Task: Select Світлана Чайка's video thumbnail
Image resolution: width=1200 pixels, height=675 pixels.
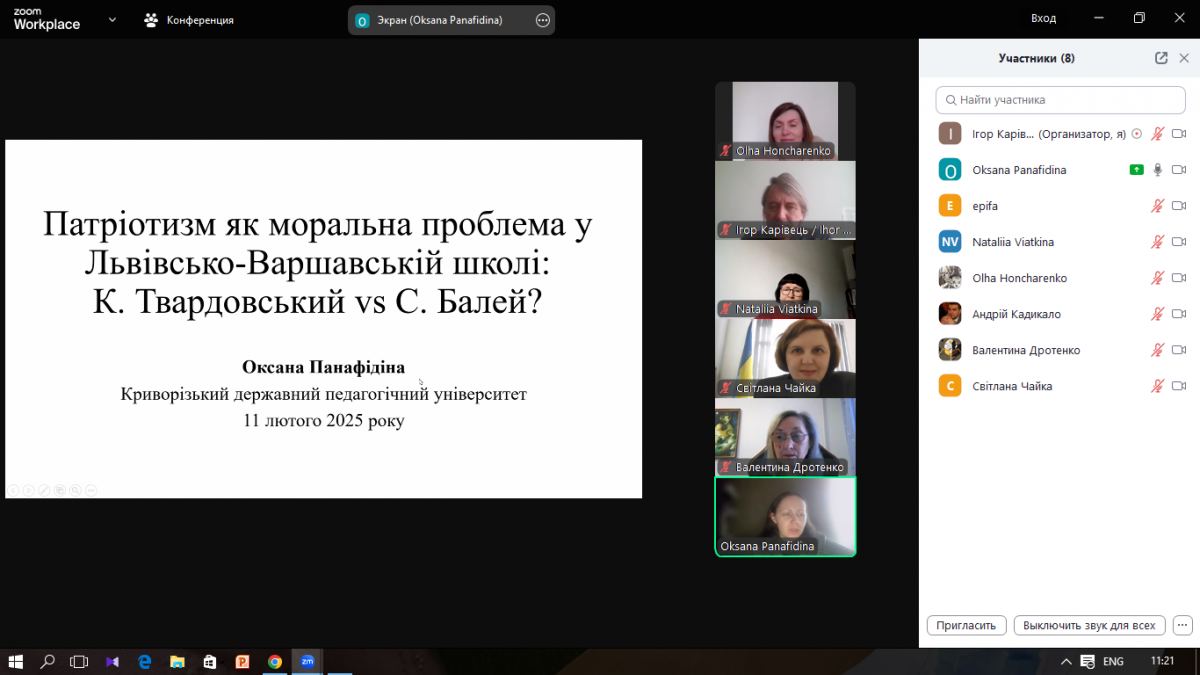Action: point(785,358)
